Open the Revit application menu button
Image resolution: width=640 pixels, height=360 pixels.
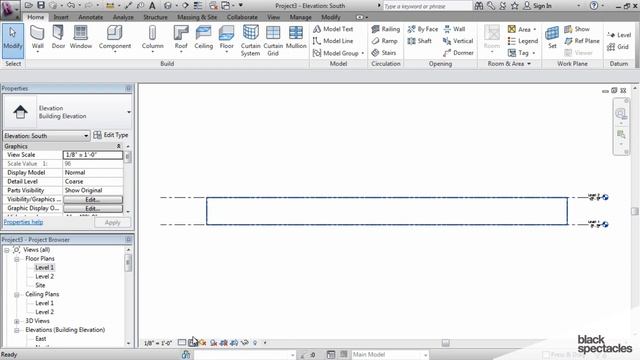pyautogui.click(x=10, y=10)
